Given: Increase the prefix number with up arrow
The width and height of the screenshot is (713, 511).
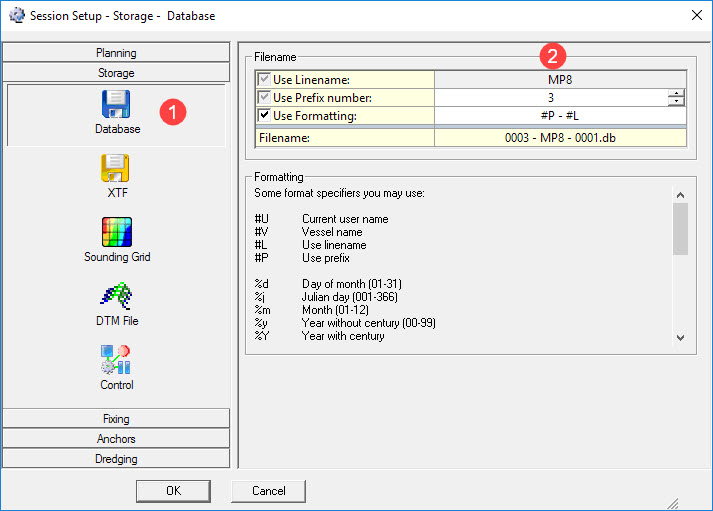Looking at the screenshot, I should click(x=677, y=93).
